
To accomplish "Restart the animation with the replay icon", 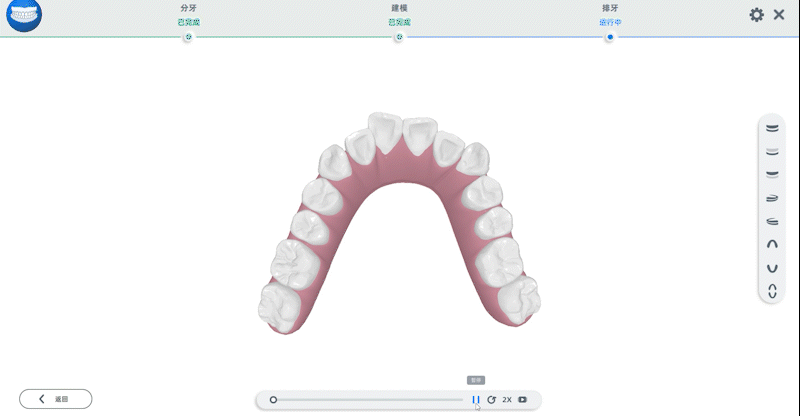I will point(491,399).
